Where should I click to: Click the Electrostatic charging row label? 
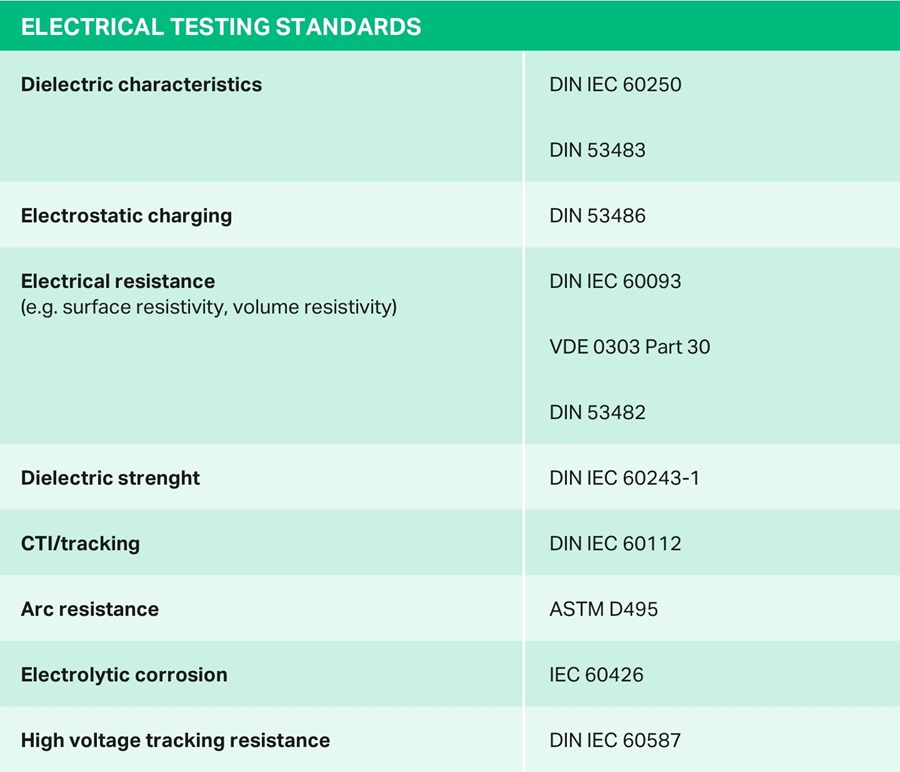[126, 216]
